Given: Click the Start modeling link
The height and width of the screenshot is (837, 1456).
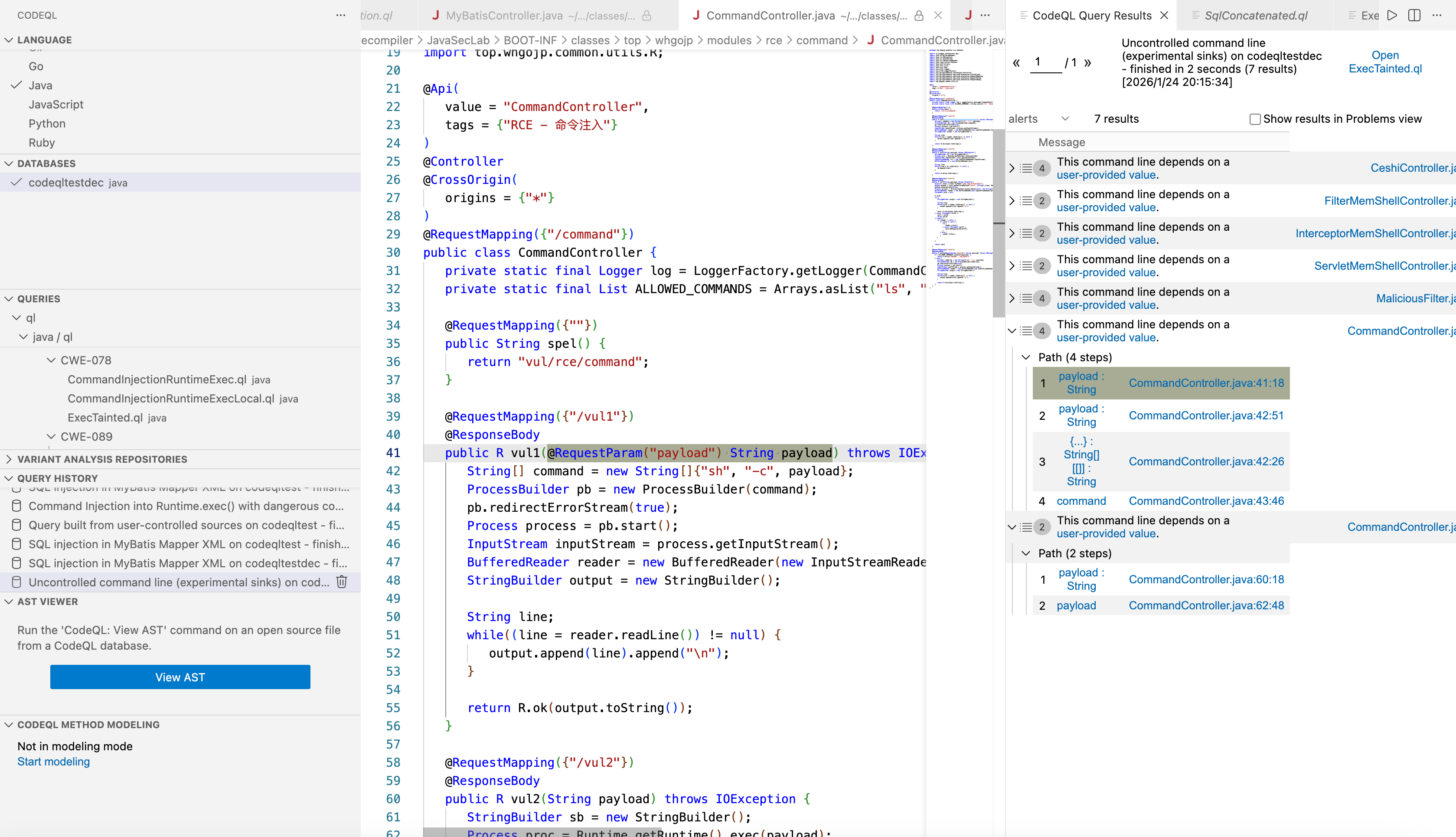Looking at the screenshot, I should [x=53, y=762].
